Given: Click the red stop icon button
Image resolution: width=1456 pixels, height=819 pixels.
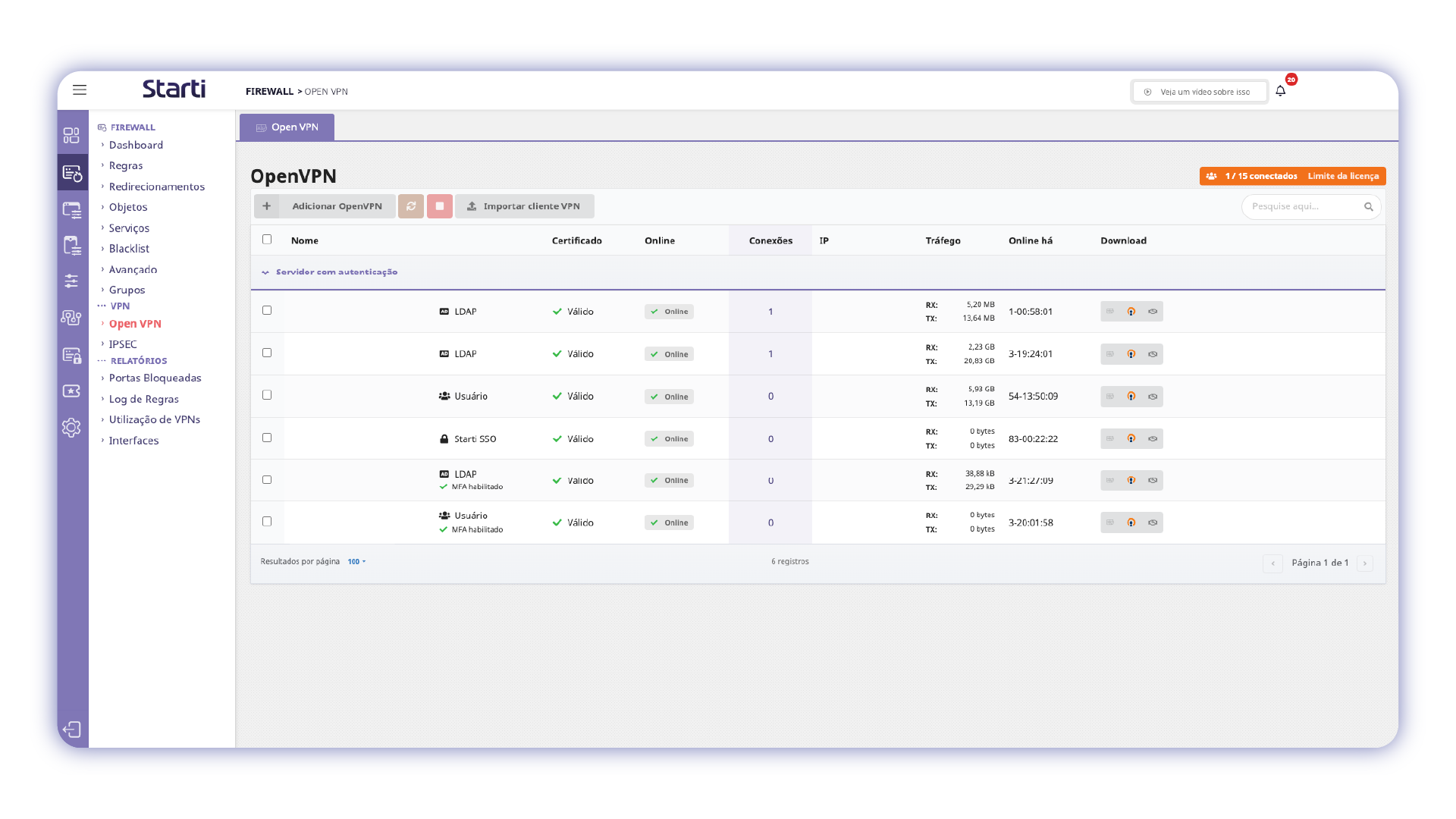Looking at the screenshot, I should point(440,206).
